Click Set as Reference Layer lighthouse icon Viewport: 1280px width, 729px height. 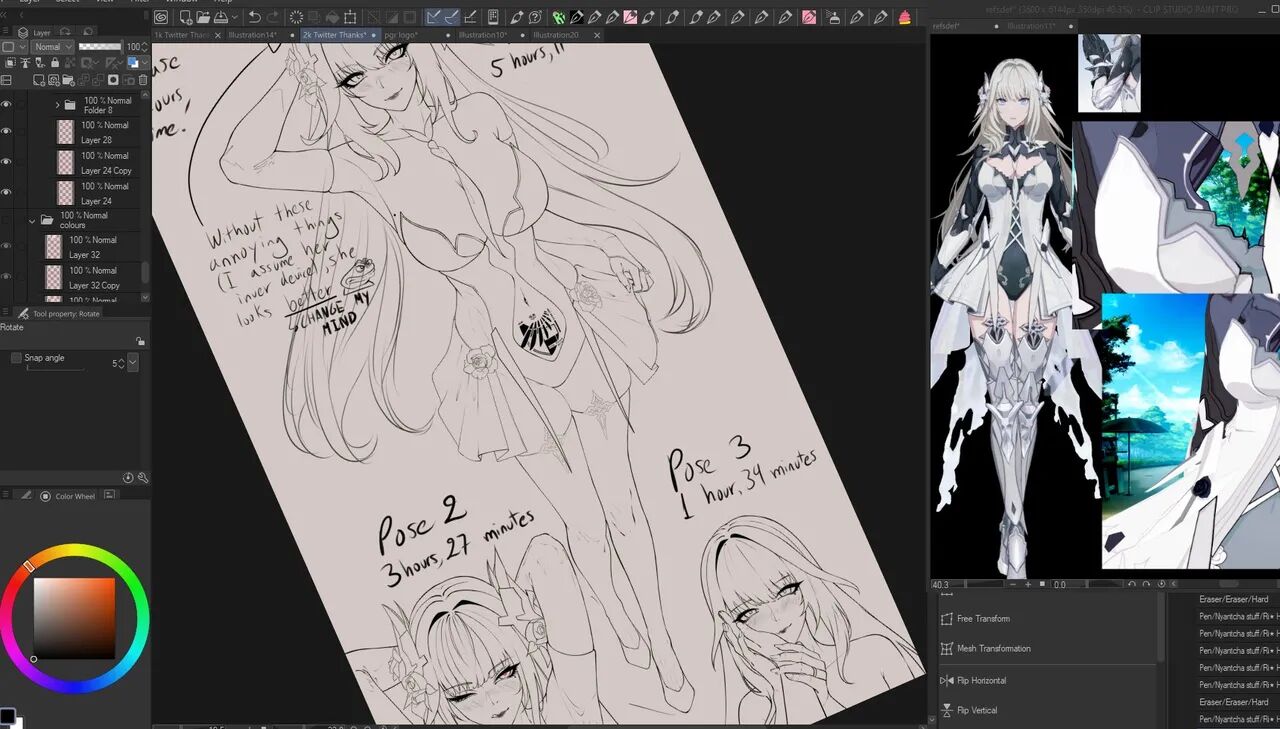click(x=25, y=62)
